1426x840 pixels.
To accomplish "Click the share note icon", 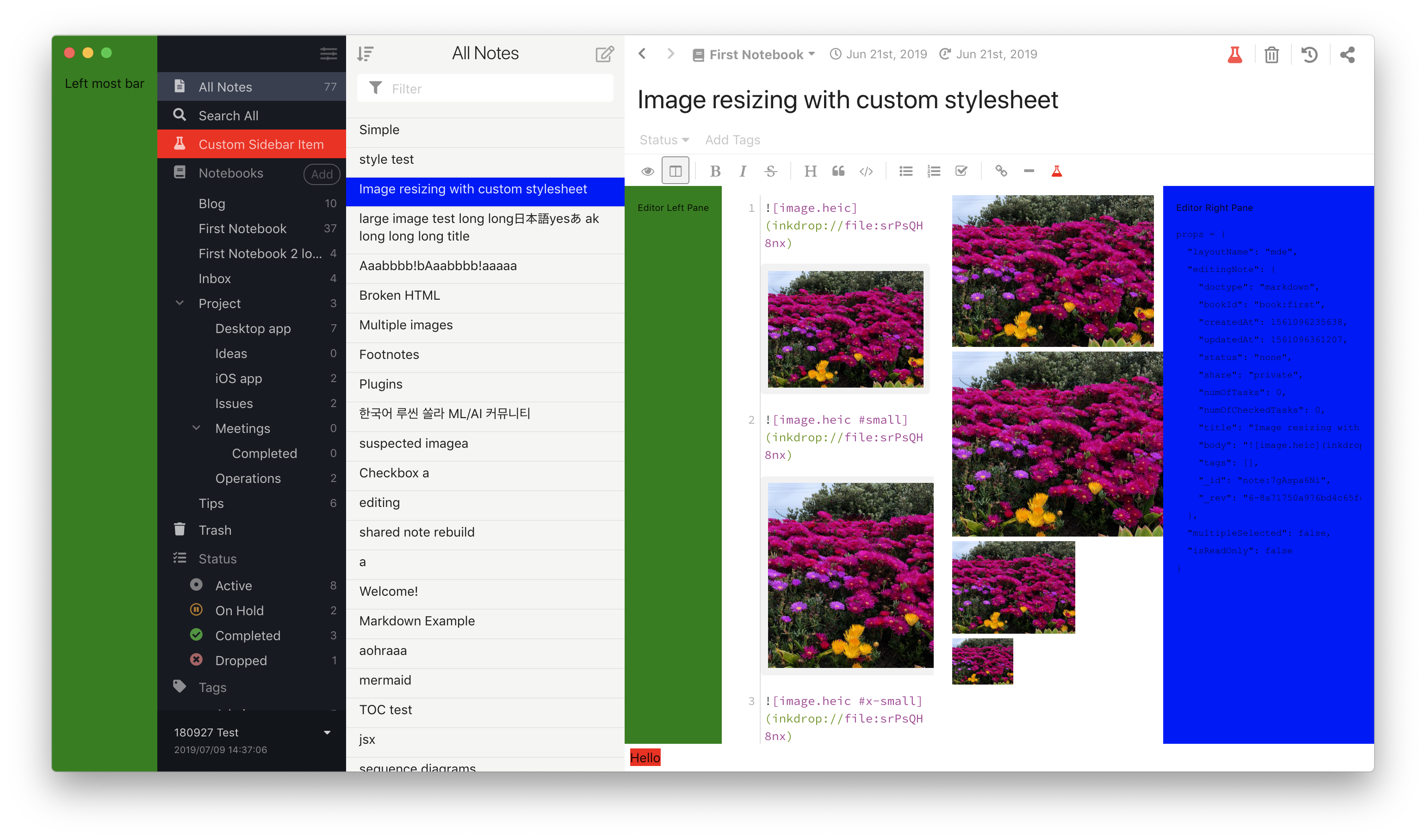I will [x=1347, y=55].
